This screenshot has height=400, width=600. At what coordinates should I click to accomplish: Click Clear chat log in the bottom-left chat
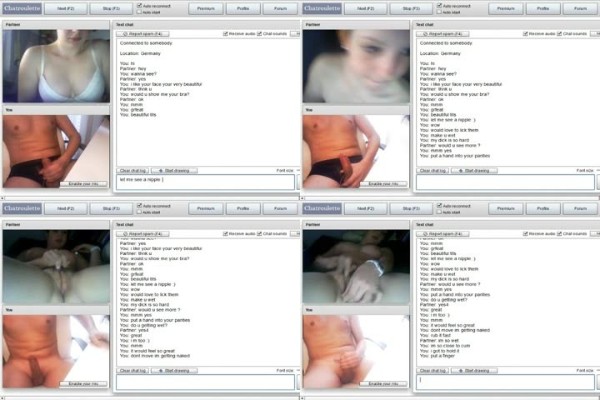[132, 370]
